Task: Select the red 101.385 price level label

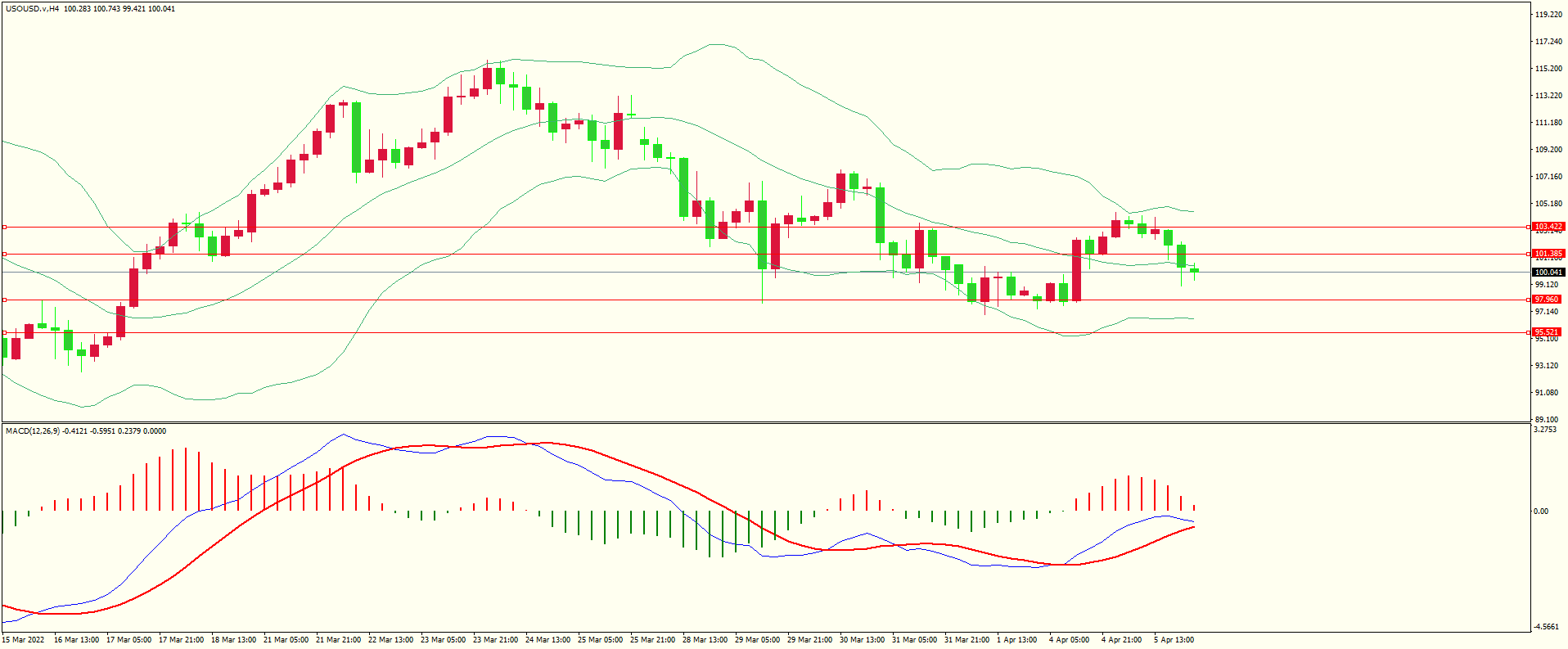Action: click(x=1548, y=254)
